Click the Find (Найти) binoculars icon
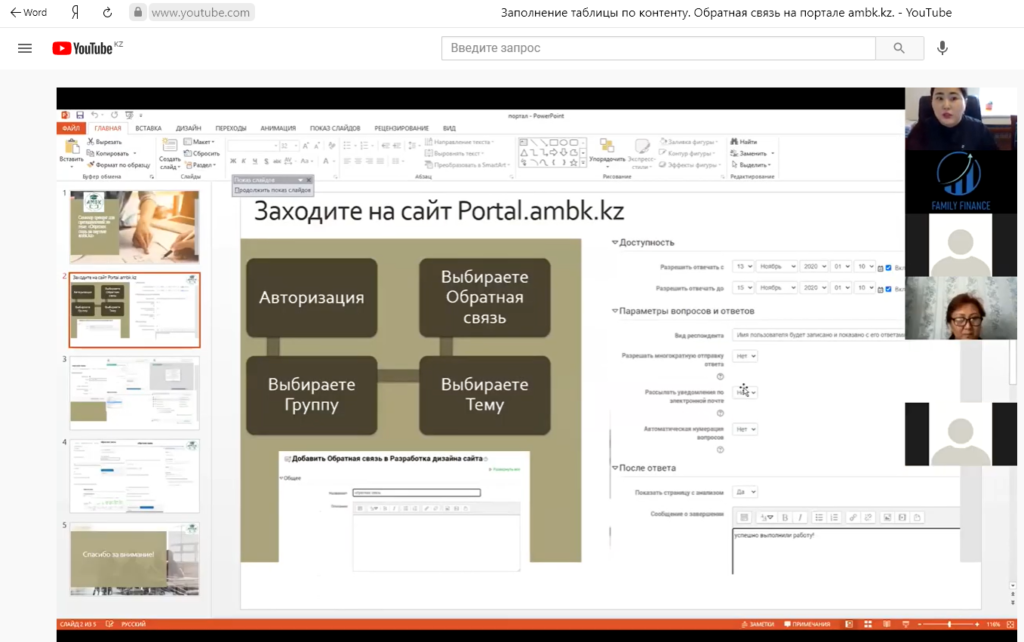The height and width of the screenshot is (642, 1024). point(735,142)
